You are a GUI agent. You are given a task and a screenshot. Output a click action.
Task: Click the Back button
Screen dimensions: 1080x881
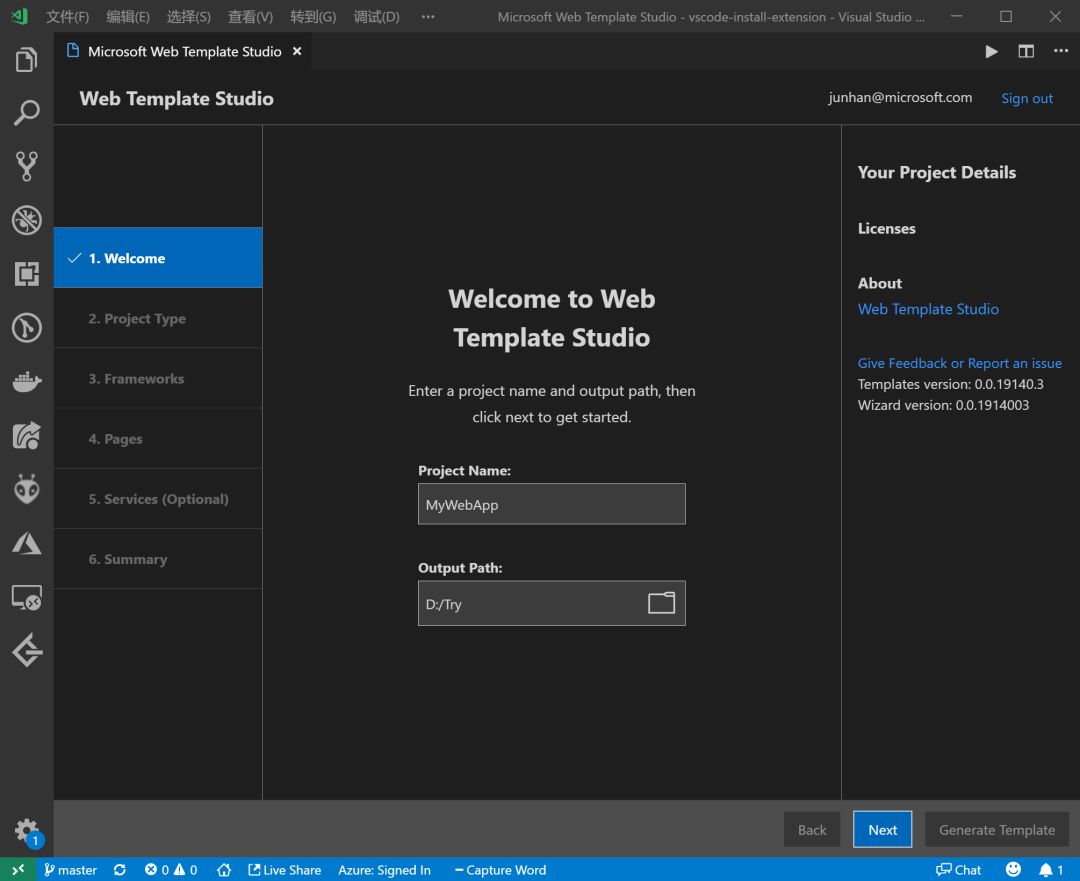click(811, 830)
